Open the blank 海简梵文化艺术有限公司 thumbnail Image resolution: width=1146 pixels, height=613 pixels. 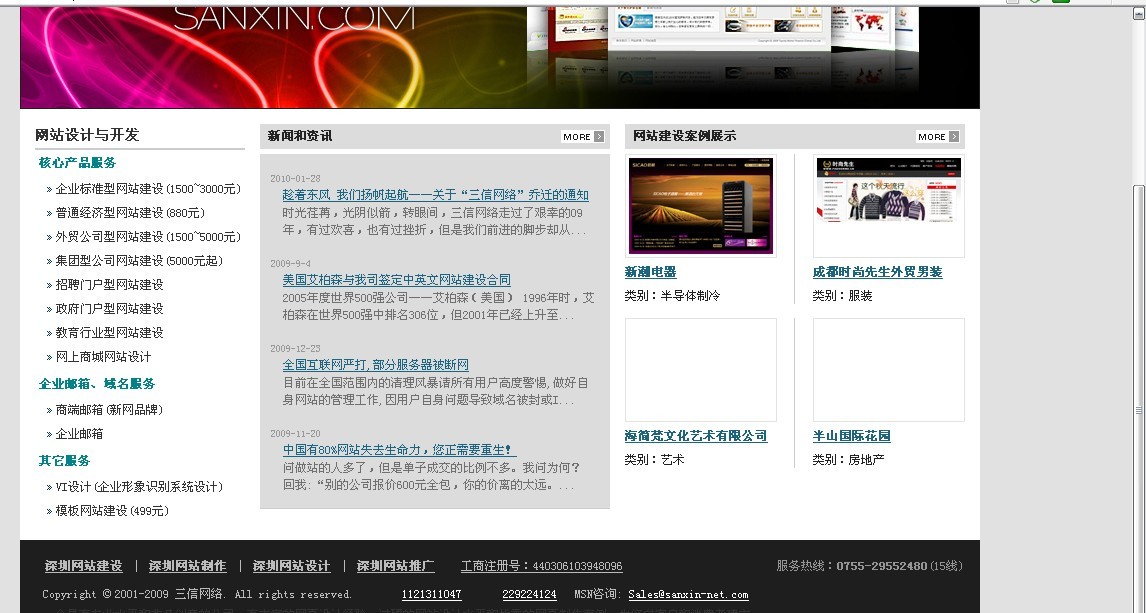701,370
